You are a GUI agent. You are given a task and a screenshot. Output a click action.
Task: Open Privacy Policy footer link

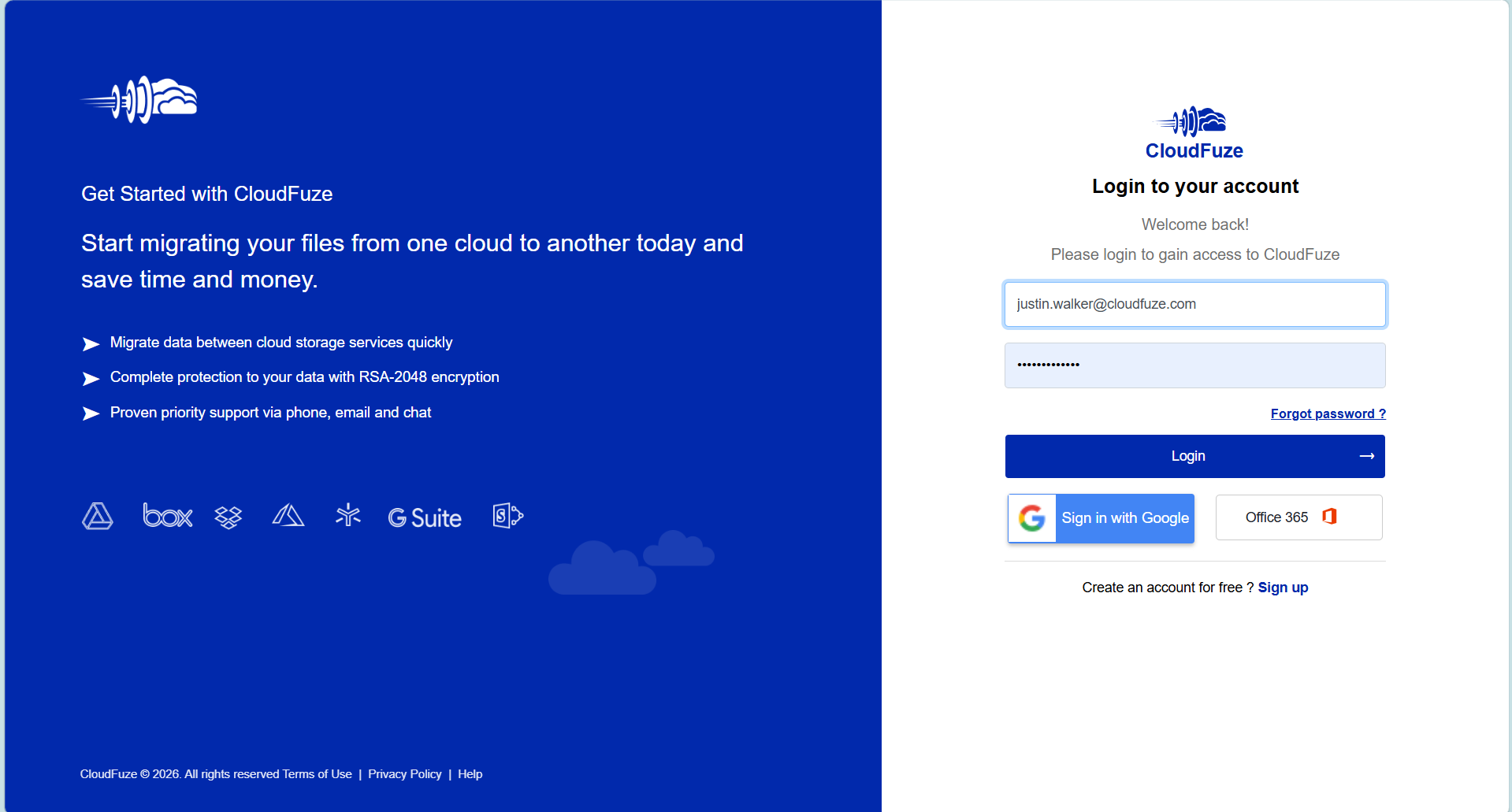(x=405, y=774)
